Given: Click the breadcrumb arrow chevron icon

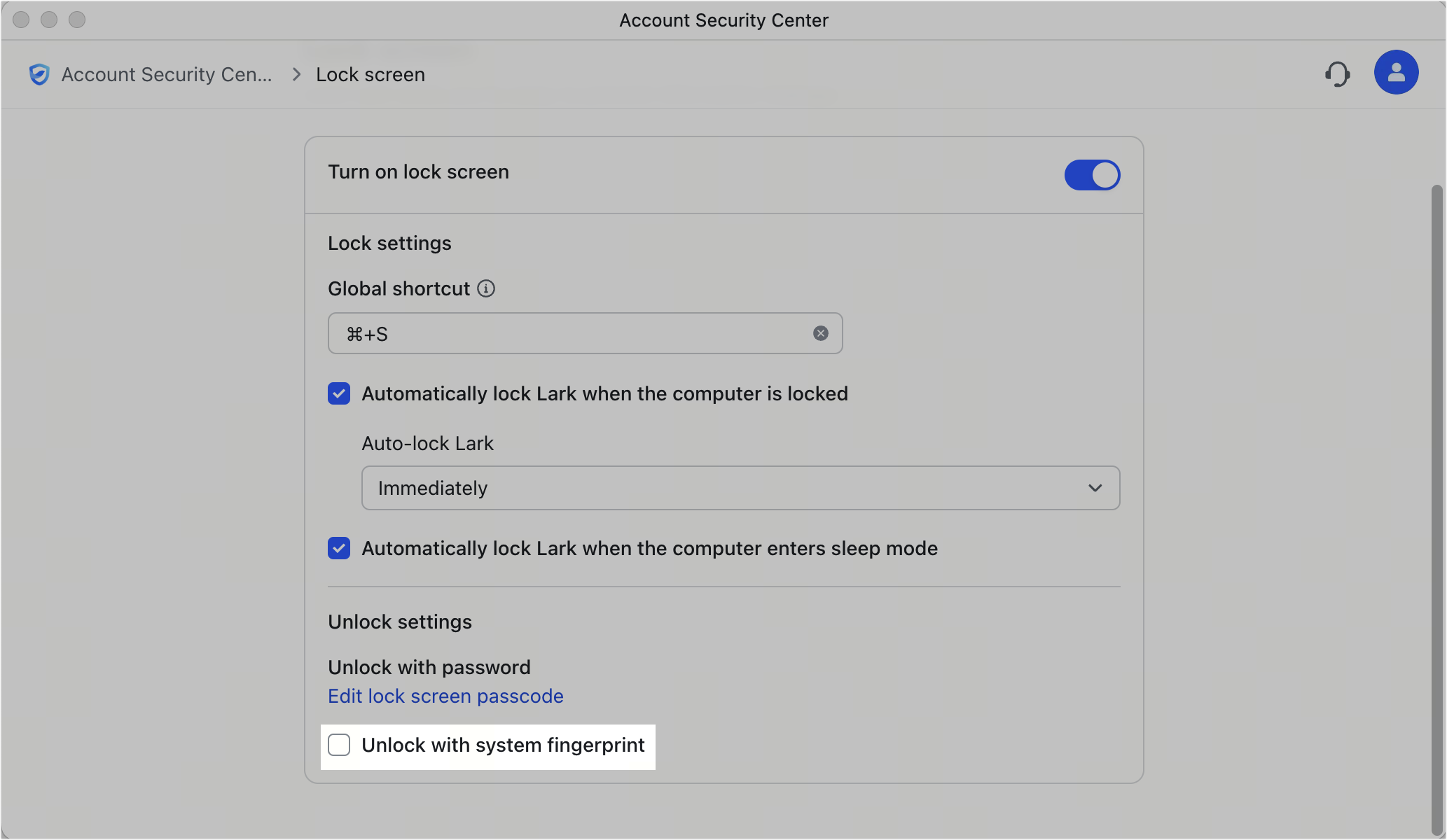Looking at the screenshot, I should 296,74.
